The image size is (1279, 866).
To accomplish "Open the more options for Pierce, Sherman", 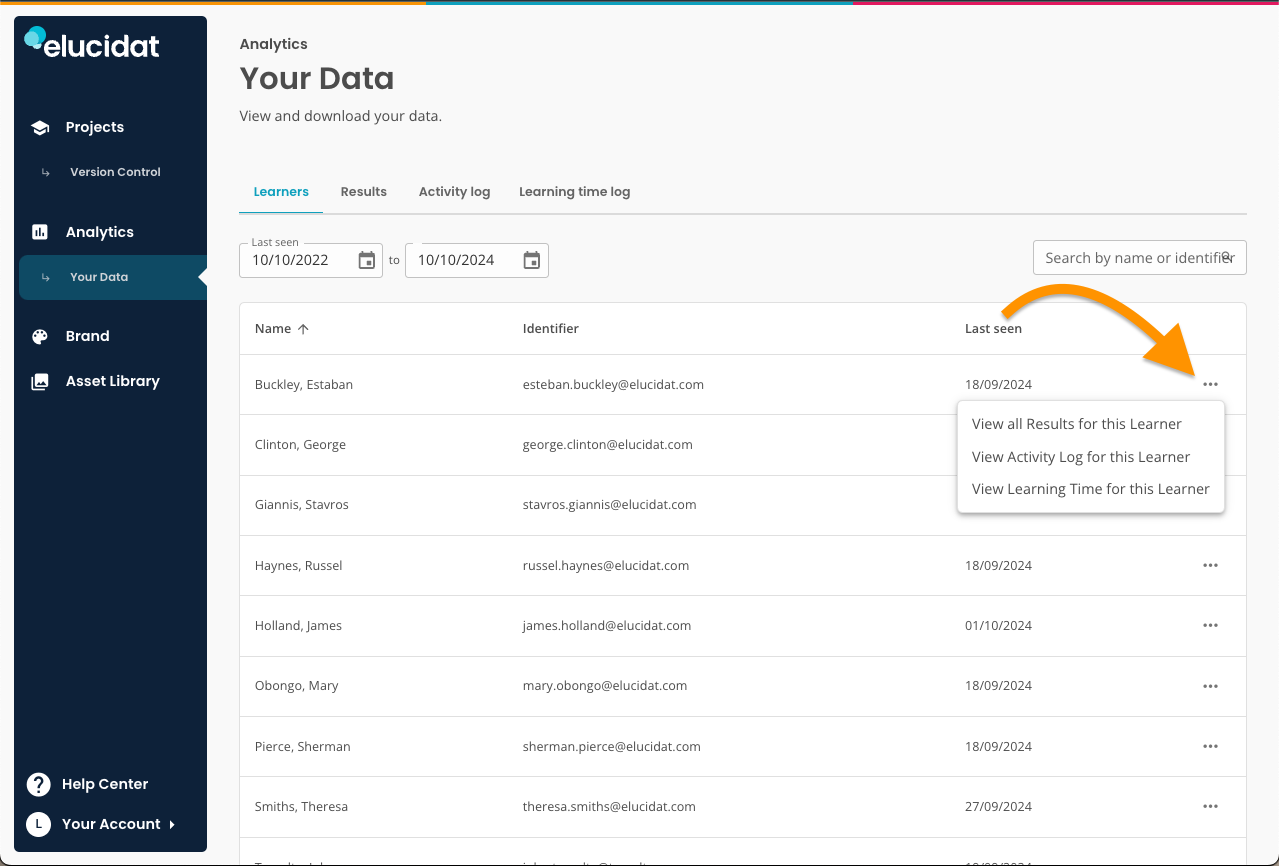I will [x=1210, y=746].
